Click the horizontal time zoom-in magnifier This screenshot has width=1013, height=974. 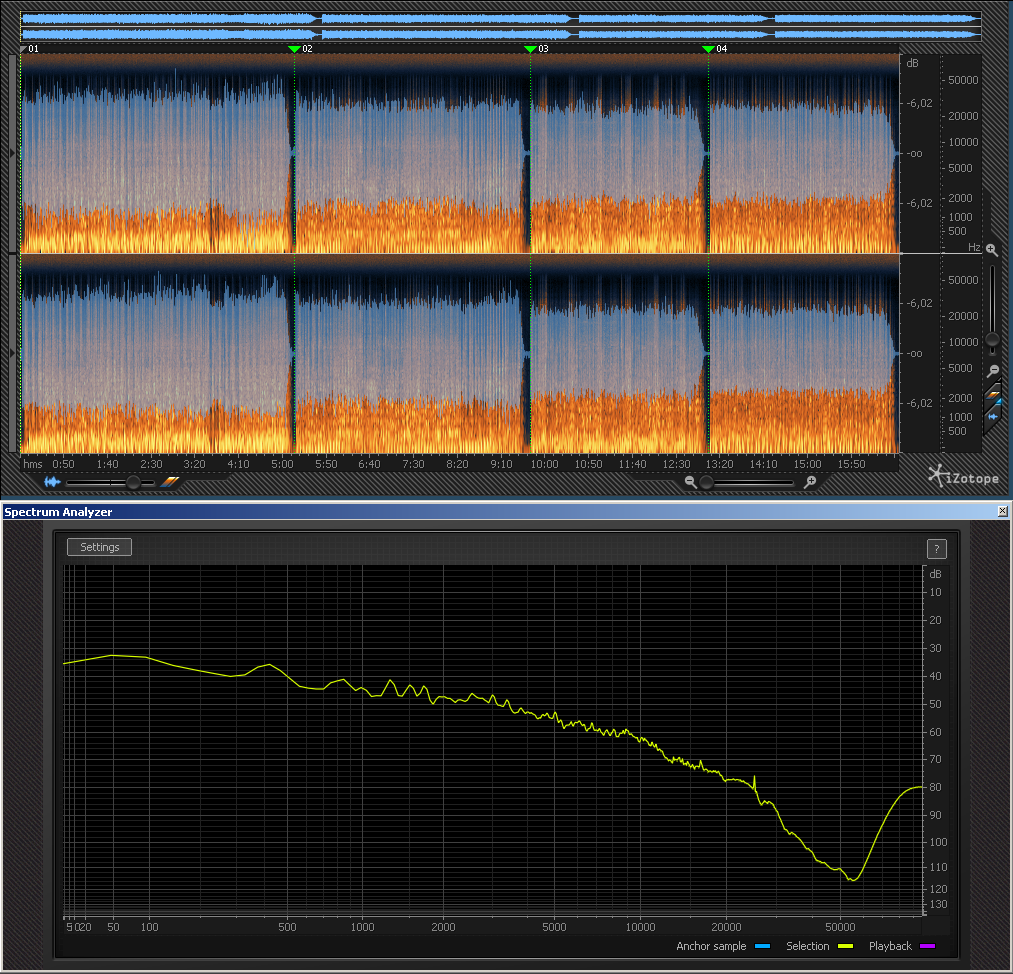(810, 482)
